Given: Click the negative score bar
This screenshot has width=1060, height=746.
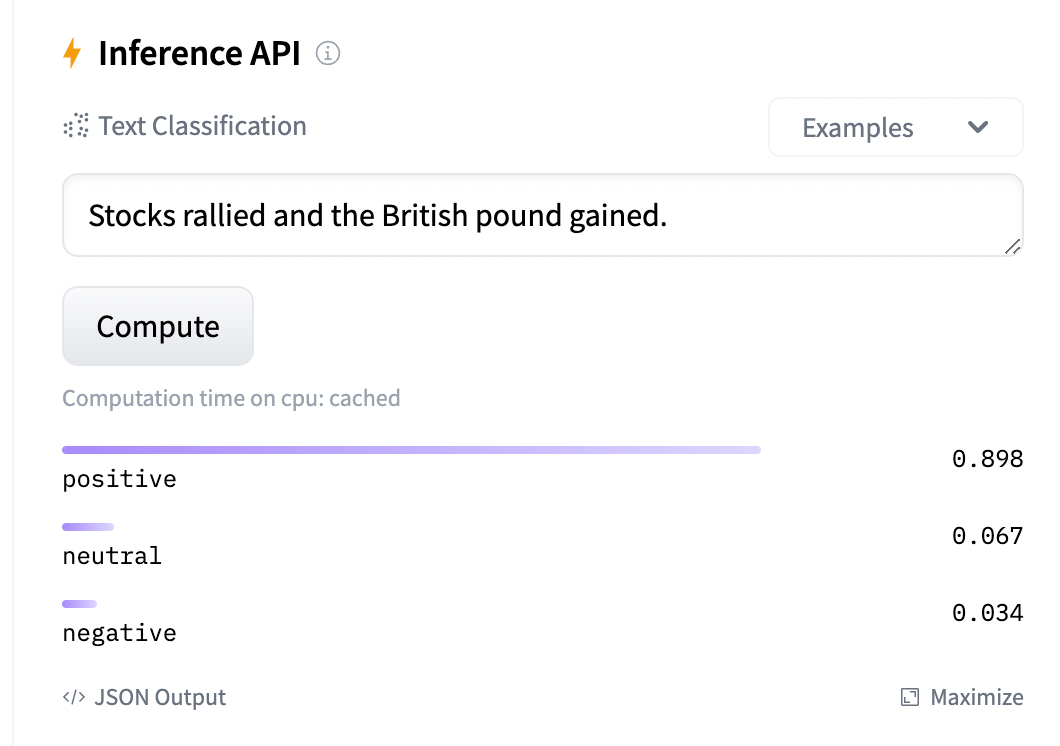Looking at the screenshot, I should [79, 603].
